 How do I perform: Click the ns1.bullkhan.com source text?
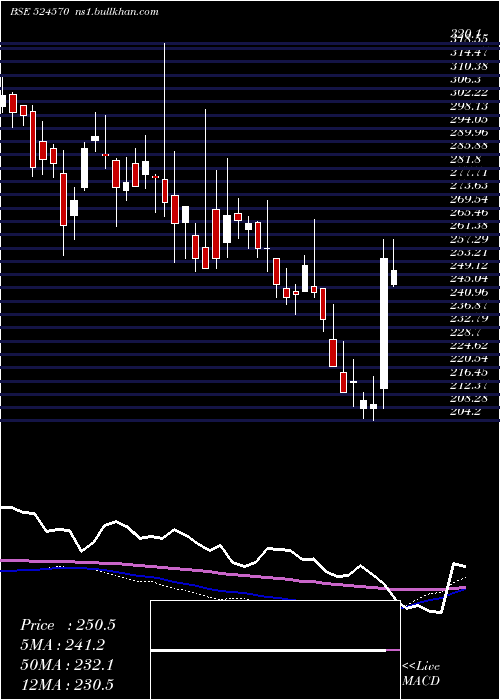pyautogui.click(x=115, y=12)
